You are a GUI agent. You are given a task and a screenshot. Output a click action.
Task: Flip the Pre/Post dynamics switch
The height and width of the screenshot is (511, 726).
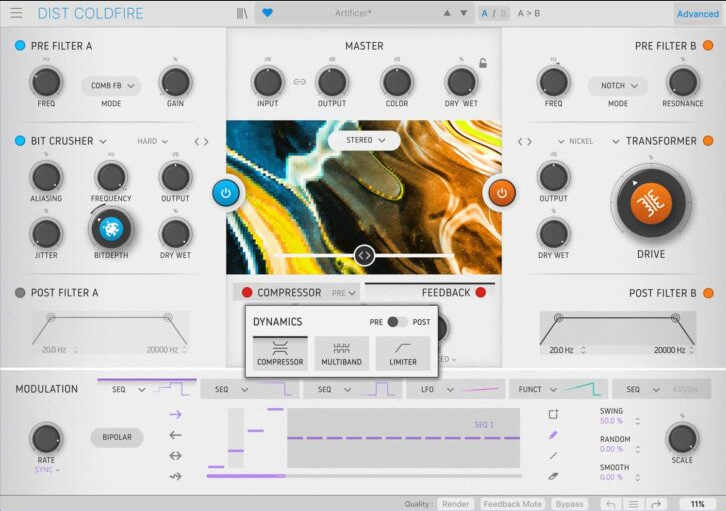tap(398, 322)
